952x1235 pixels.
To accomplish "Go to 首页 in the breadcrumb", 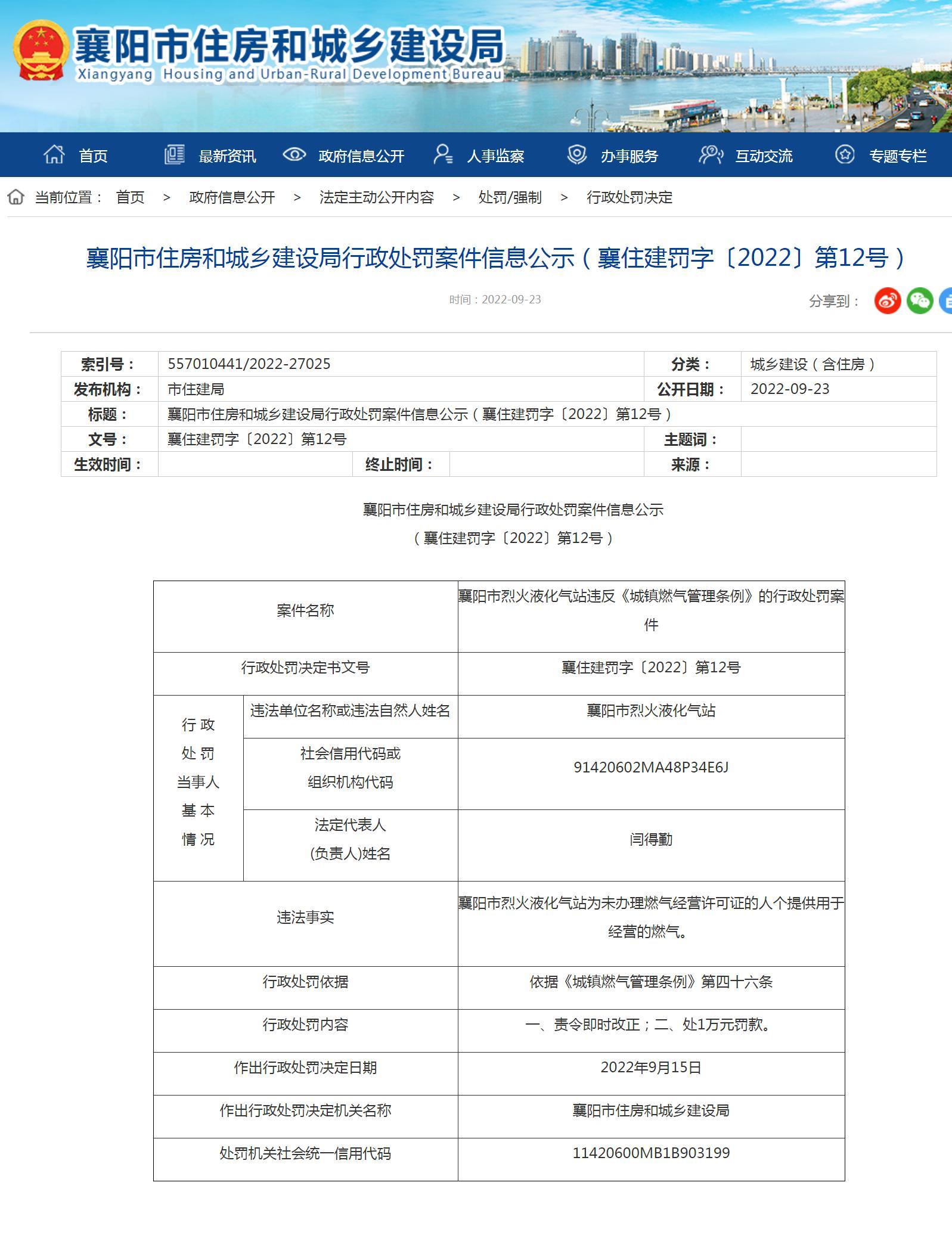I will (130, 197).
